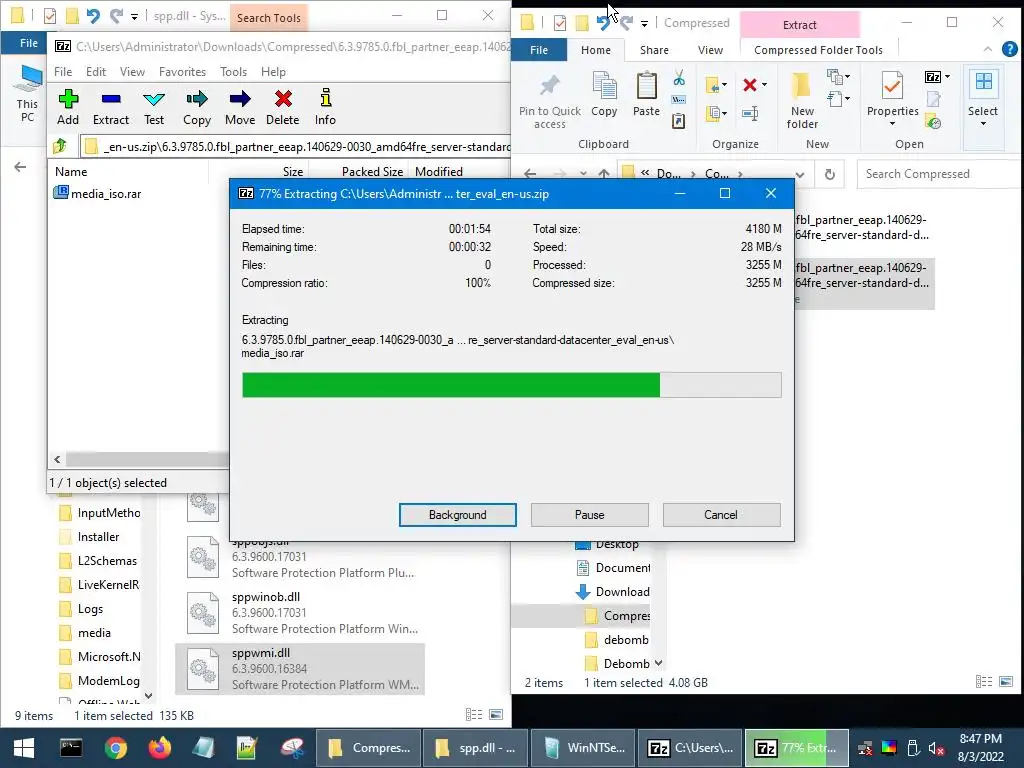Switch to large icons view in spp.dll window
The width and height of the screenshot is (1024, 768).
coord(496,715)
